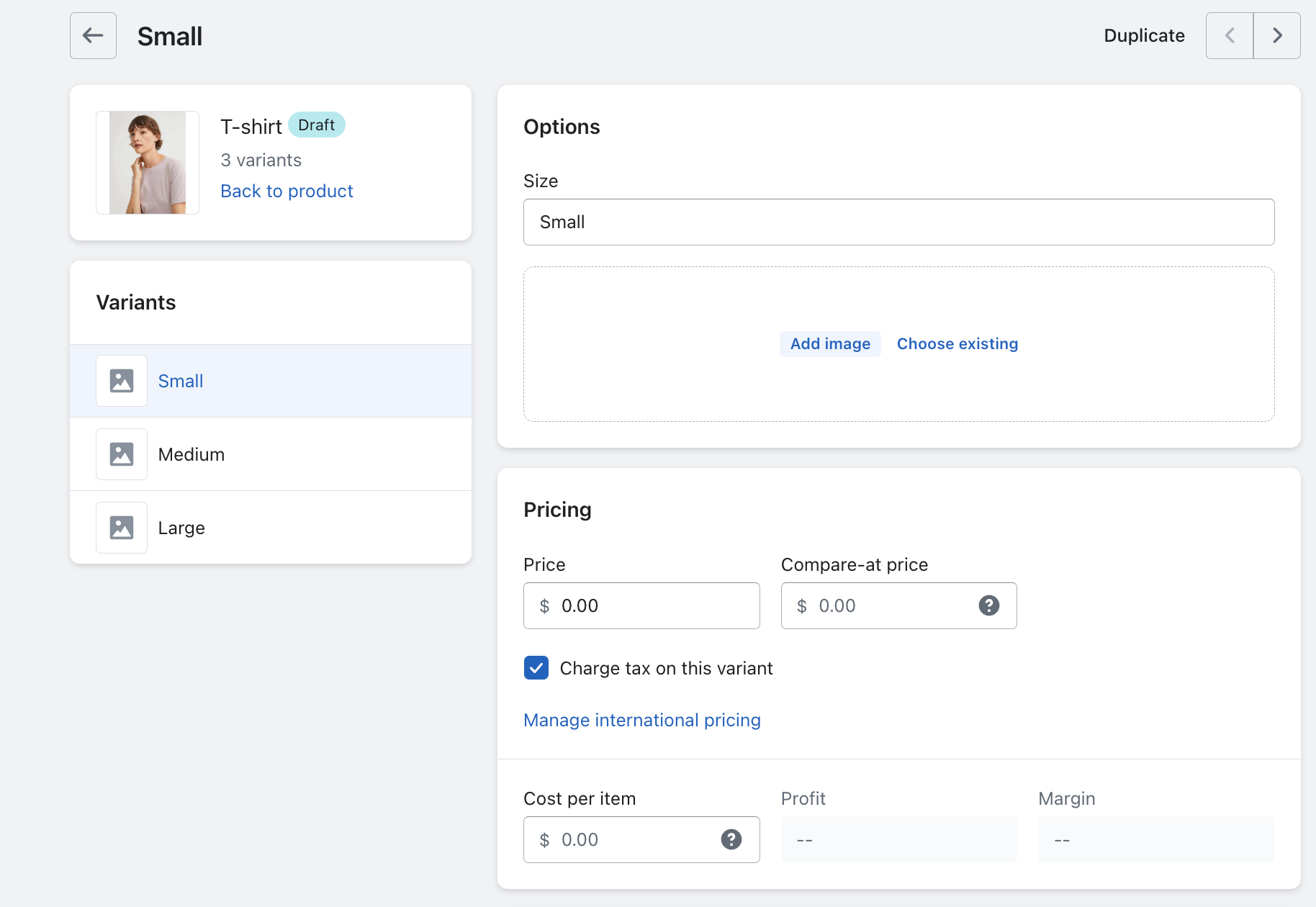
Task: Click the Duplicate button
Action: (1144, 35)
